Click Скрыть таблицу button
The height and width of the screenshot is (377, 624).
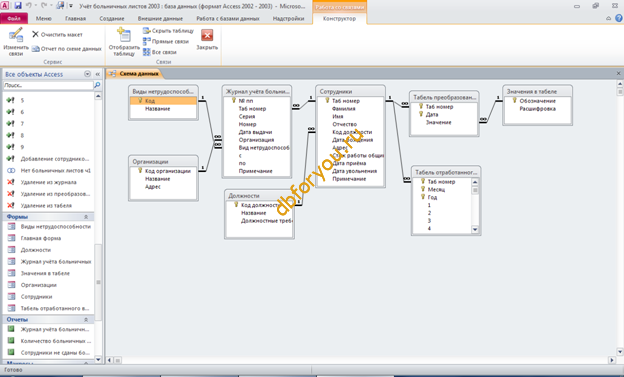point(168,31)
